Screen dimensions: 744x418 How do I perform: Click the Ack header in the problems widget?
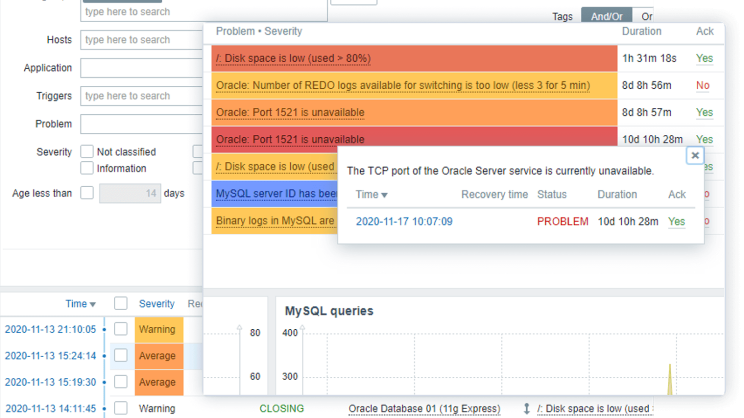point(705,31)
